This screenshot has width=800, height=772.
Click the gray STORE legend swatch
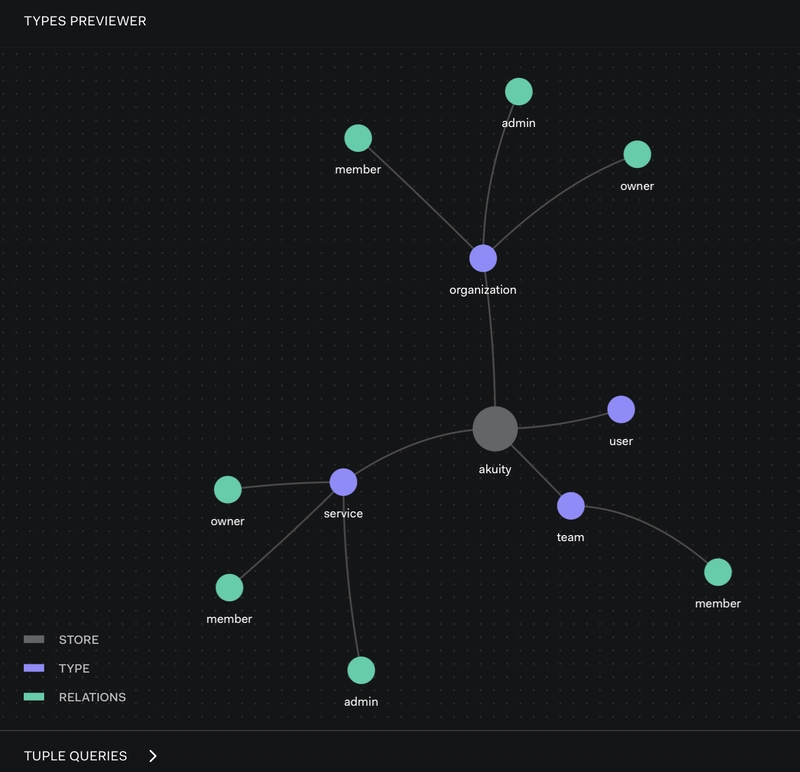(x=34, y=639)
